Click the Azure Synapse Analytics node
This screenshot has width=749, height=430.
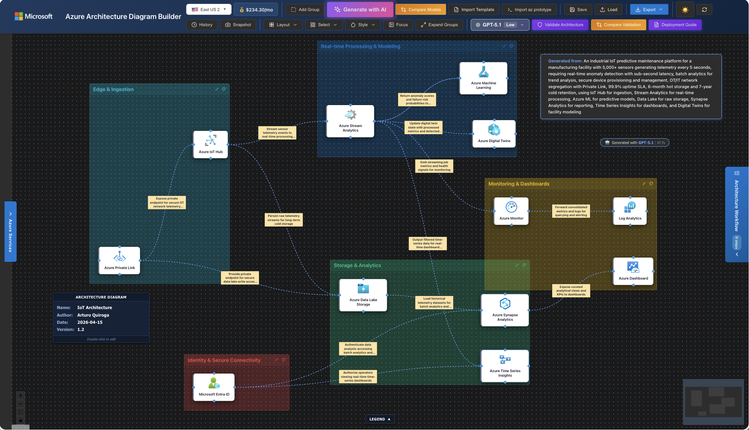point(505,310)
